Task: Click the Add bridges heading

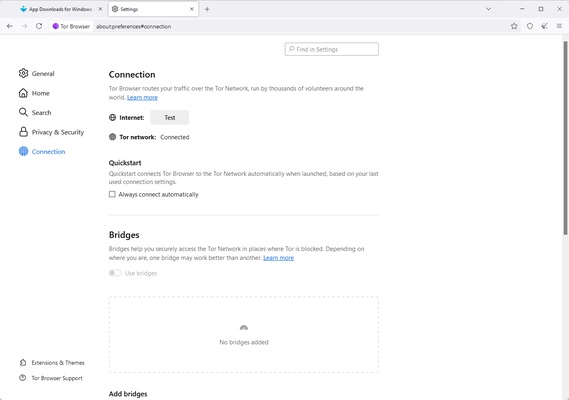Action: (x=128, y=394)
